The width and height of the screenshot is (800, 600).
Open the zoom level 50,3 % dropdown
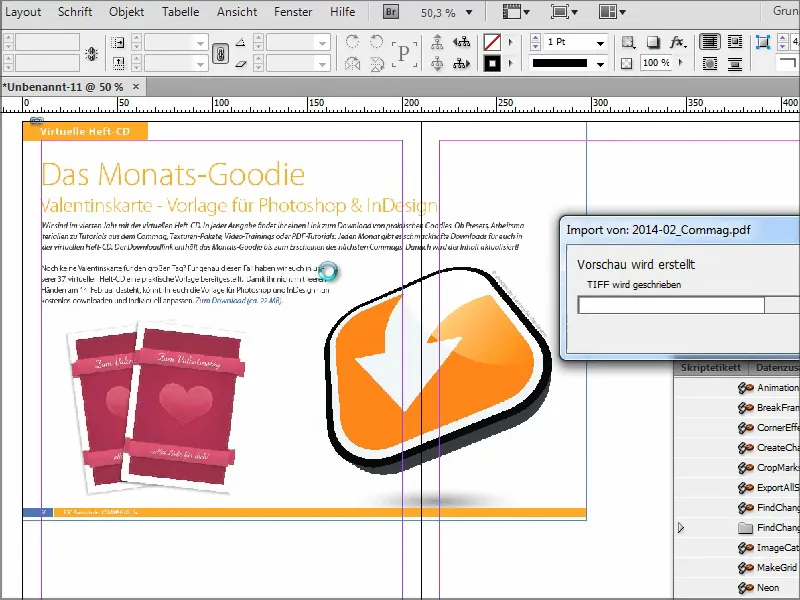[469, 12]
